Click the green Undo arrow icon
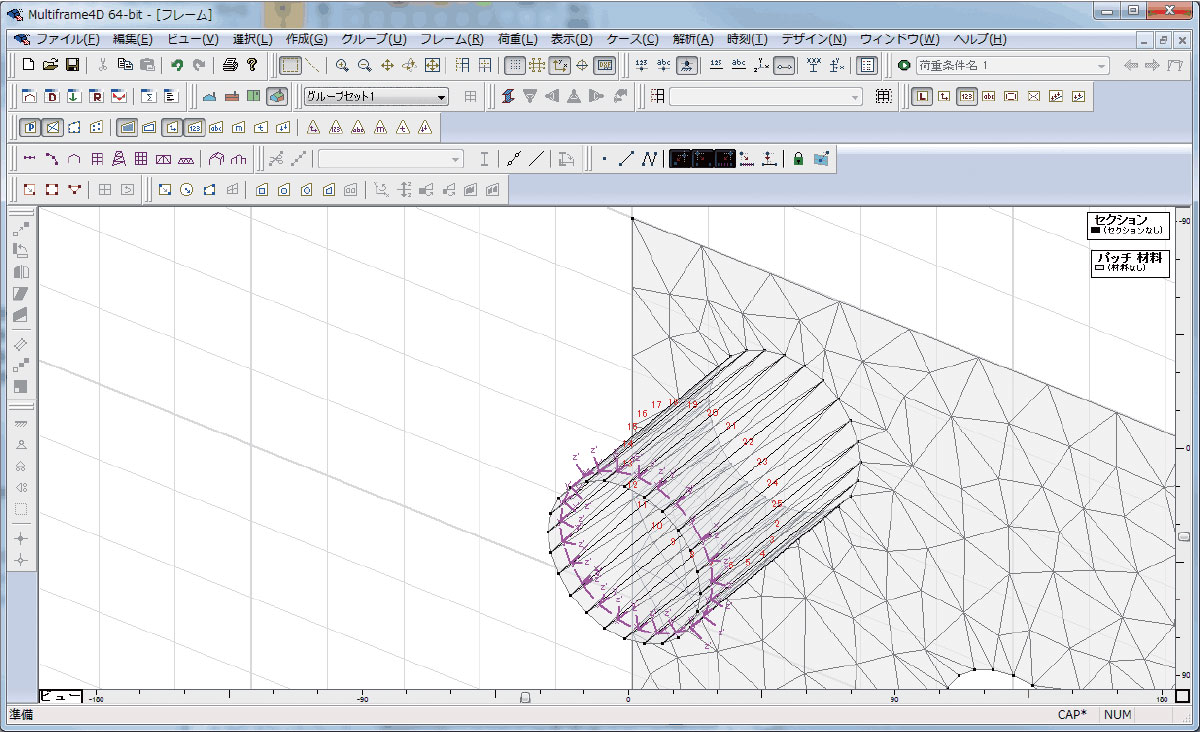The image size is (1200, 732). [x=177, y=65]
